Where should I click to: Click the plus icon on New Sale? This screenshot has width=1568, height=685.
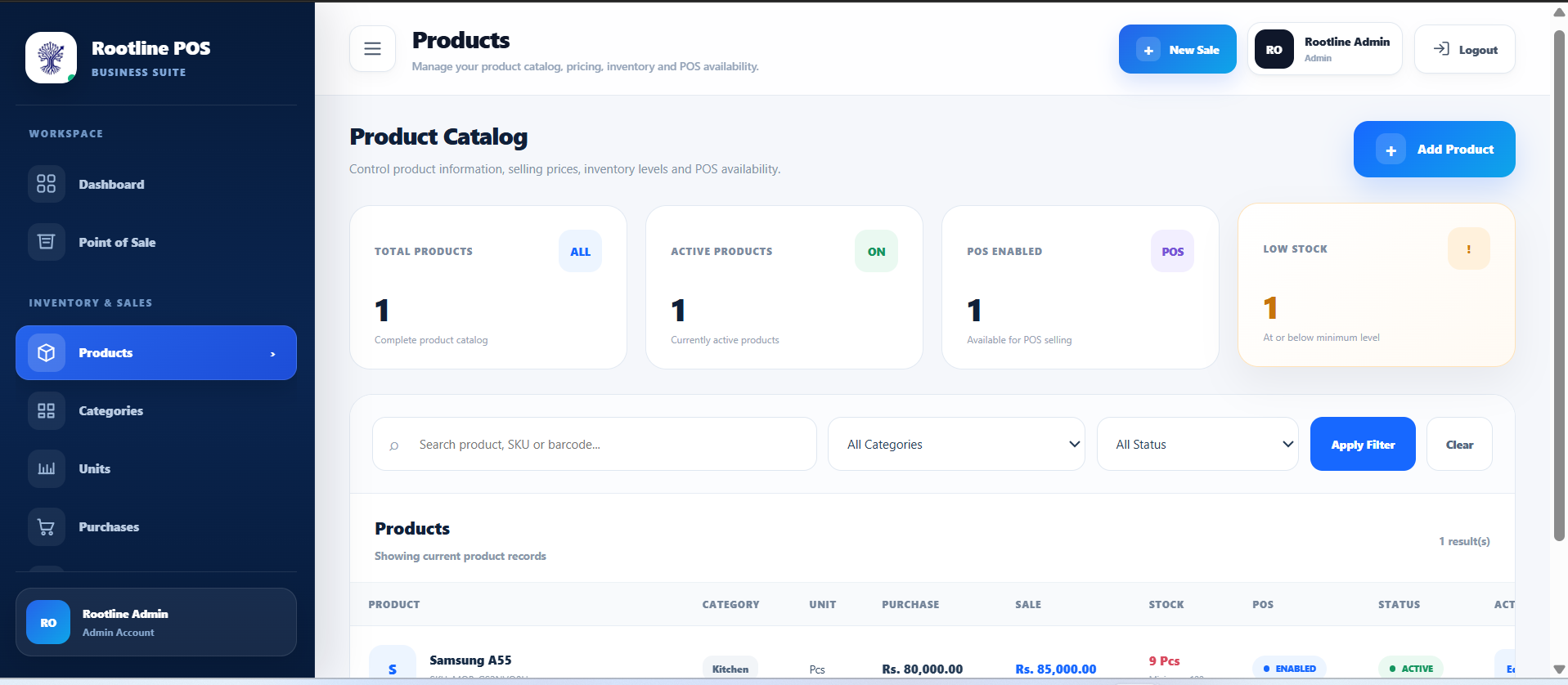[x=1148, y=50]
